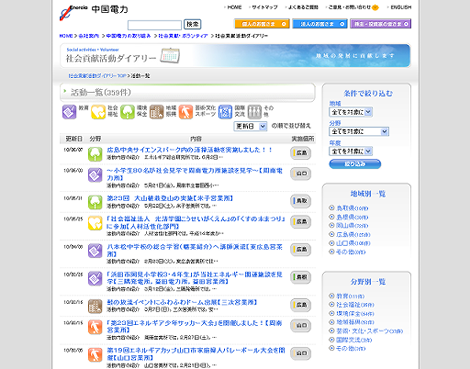Go to 中国電力の取り組み in the breadcrumb
470x369 pixels.
pyautogui.click(x=129, y=36)
